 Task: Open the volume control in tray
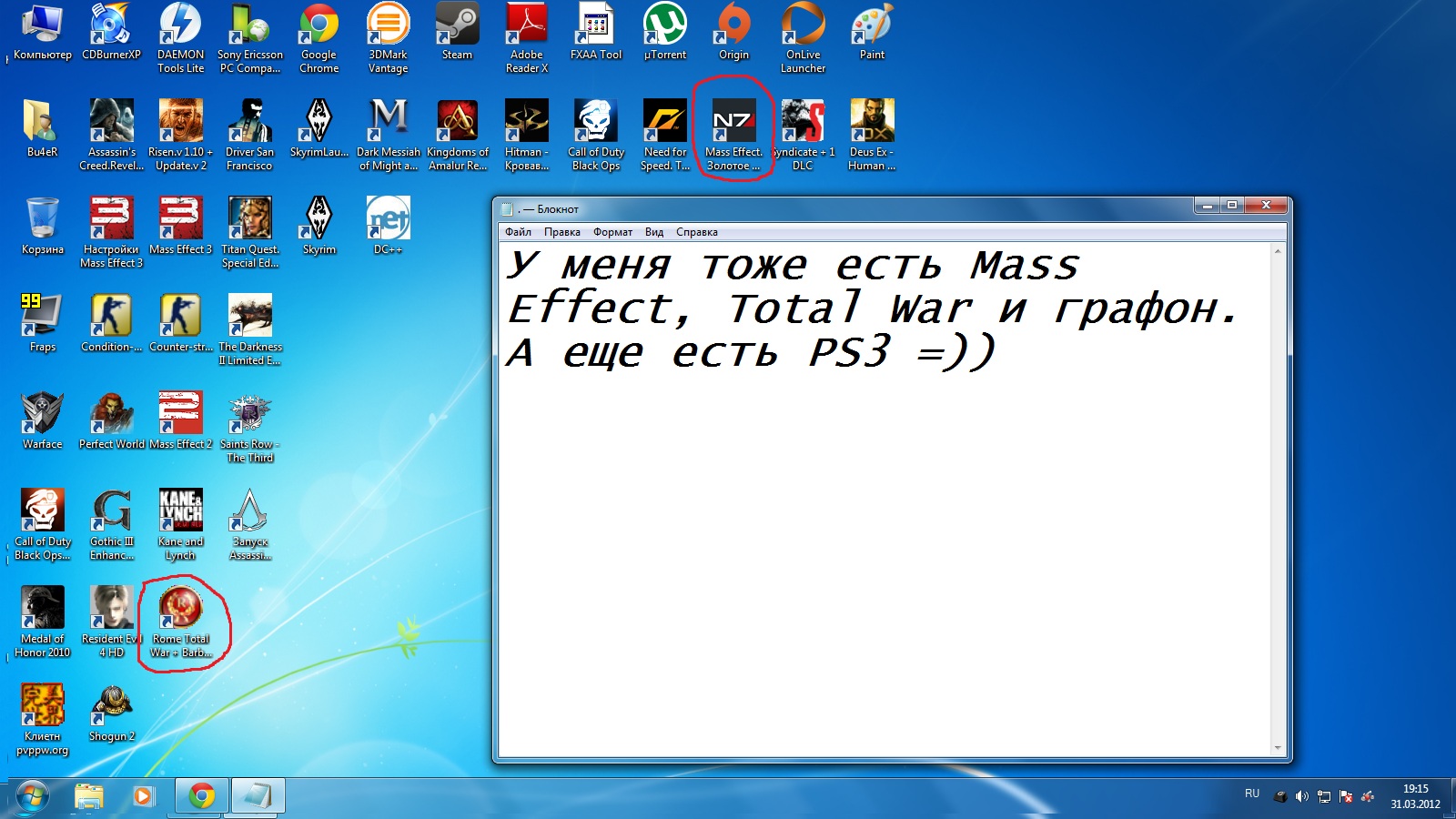[x=1302, y=796]
